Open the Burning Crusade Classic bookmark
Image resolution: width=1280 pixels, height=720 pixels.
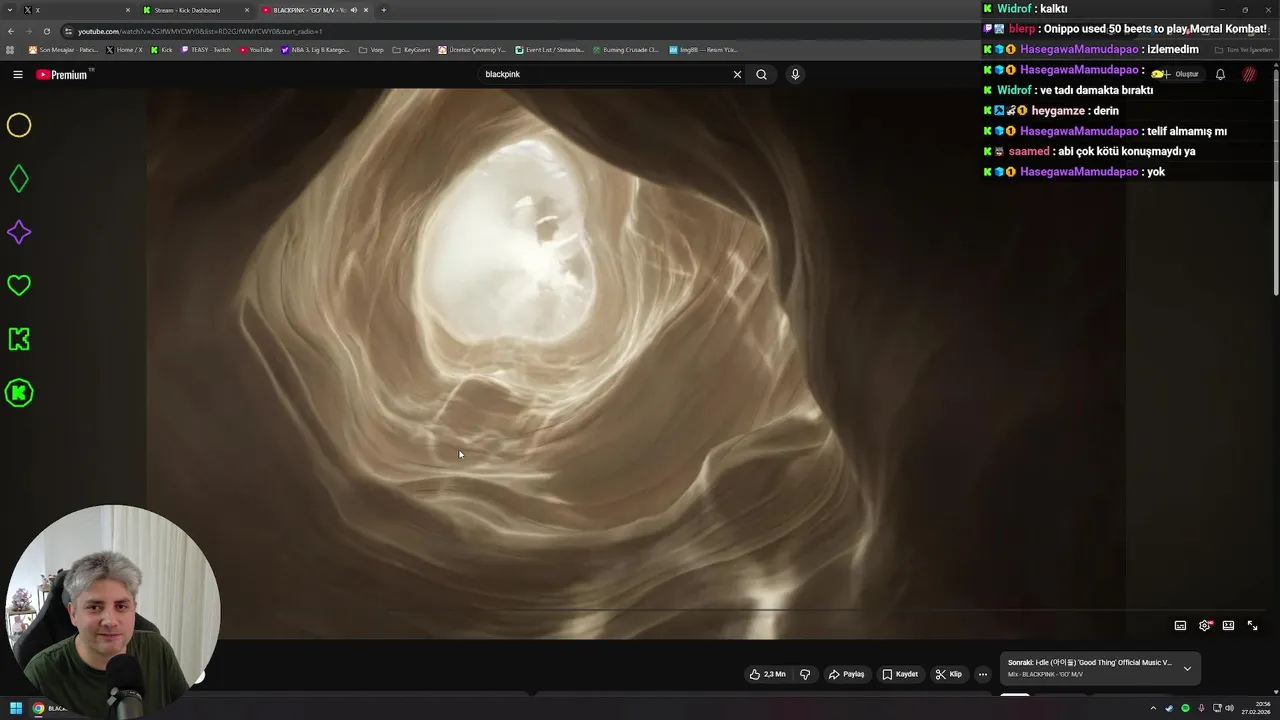625,49
